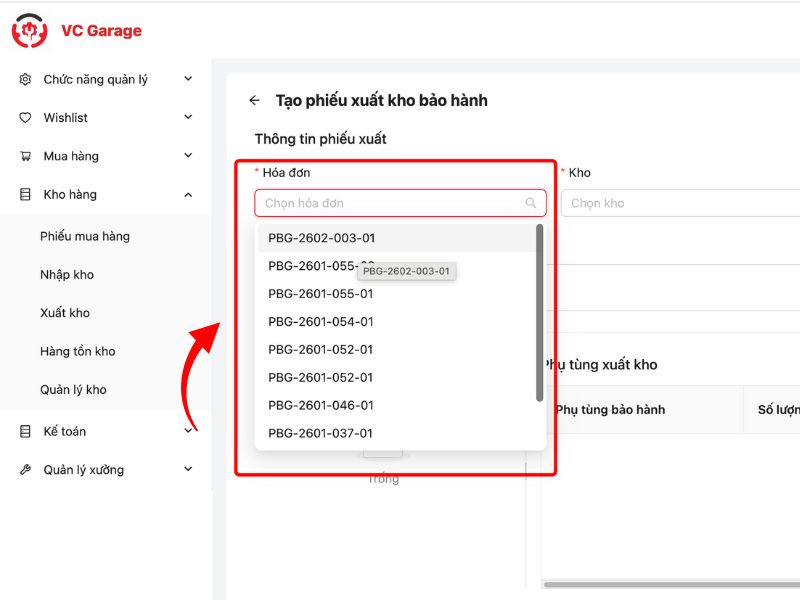Choose invoice PBG-2601-046-01 option

pos(321,405)
